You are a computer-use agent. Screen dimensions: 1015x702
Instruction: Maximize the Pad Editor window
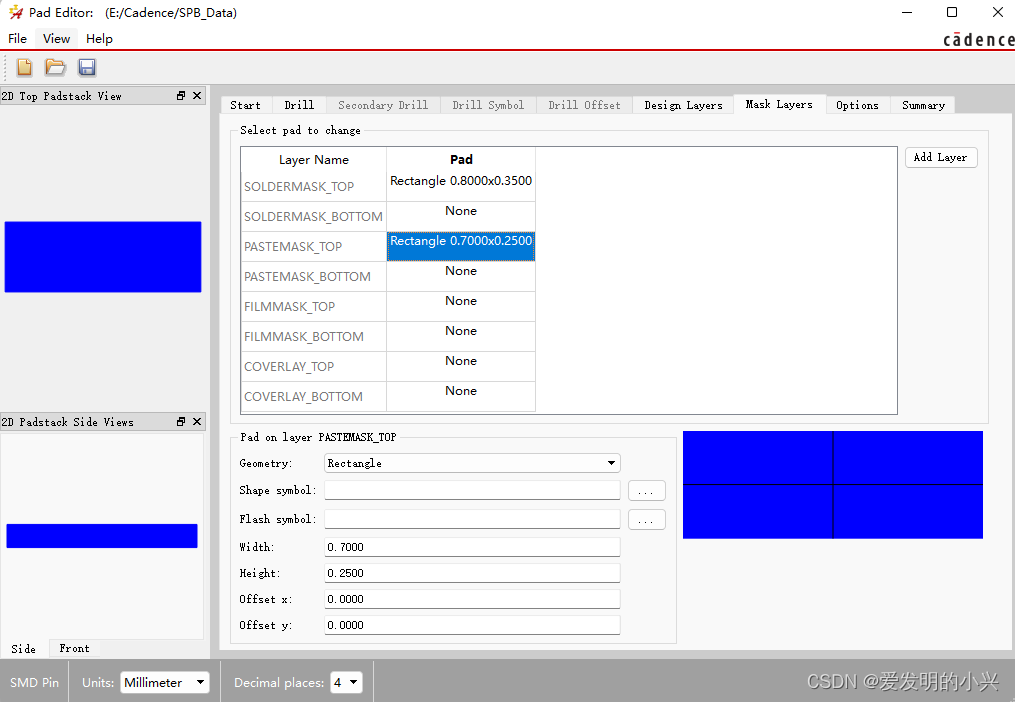(952, 12)
